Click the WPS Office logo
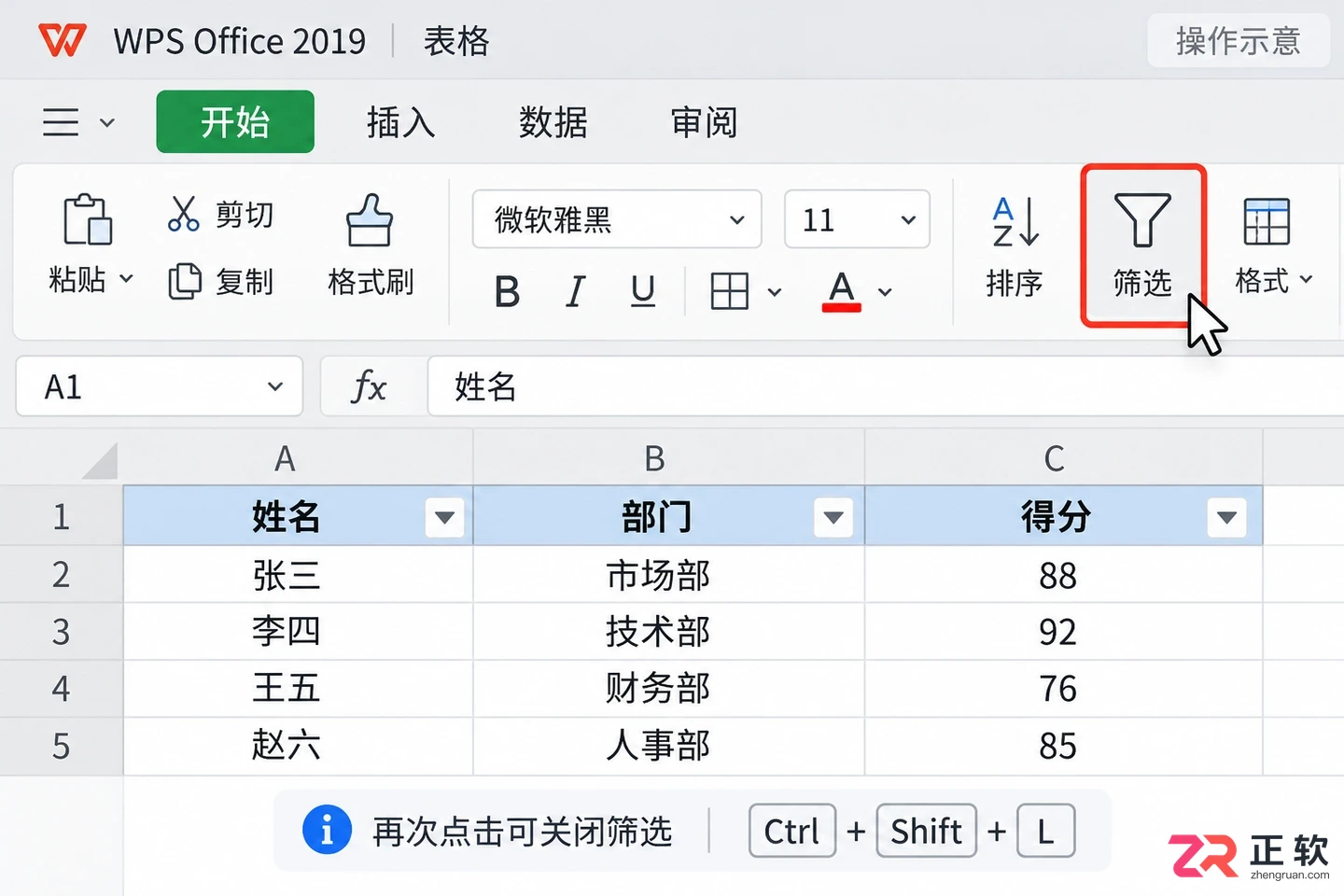The height and width of the screenshot is (896, 1344). click(63, 41)
